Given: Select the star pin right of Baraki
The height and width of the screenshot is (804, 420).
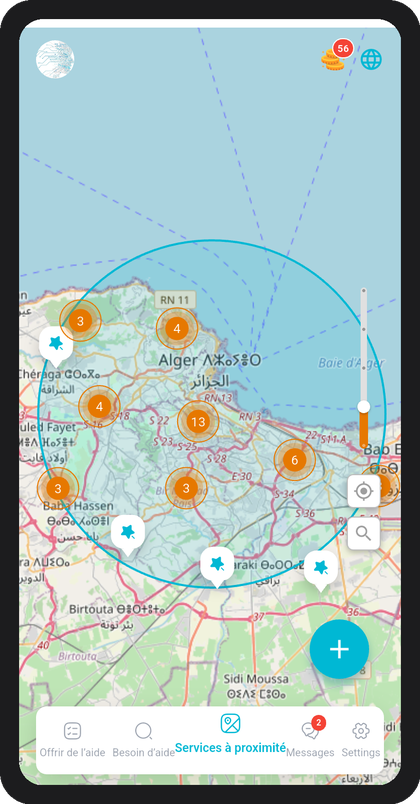Looking at the screenshot, I should pos(321,570).
